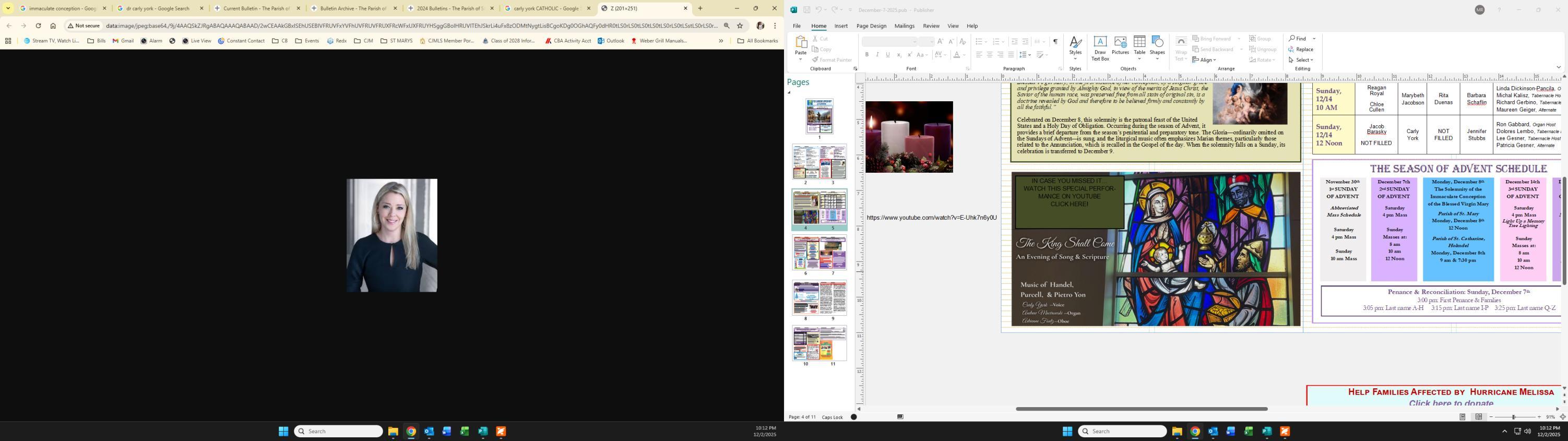This screenshot has width=1568, height=441.
Task: Show whole page using status bar icon
Action: 1562,418
